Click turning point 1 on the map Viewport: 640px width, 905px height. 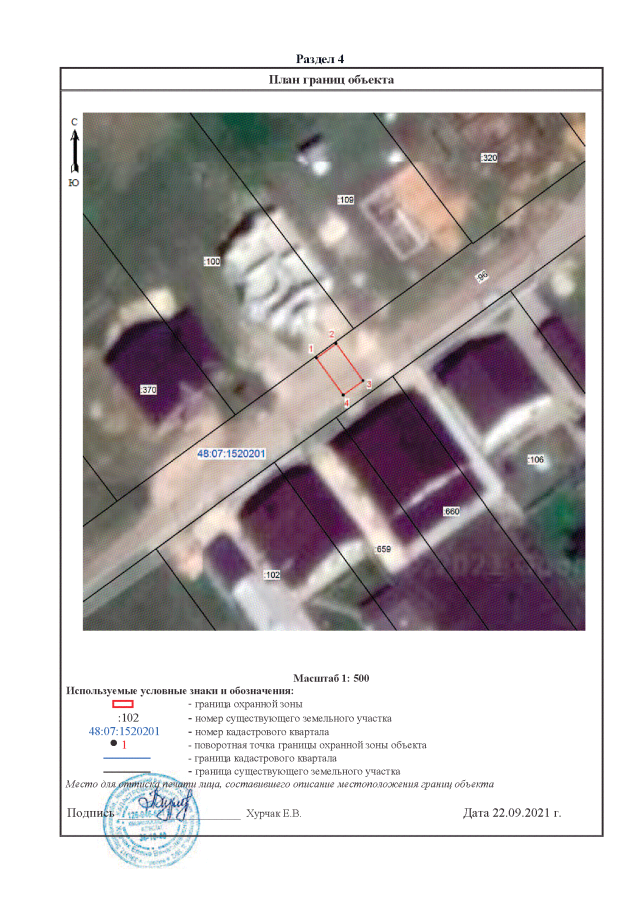pyautogui.click(x=313, y=349)
